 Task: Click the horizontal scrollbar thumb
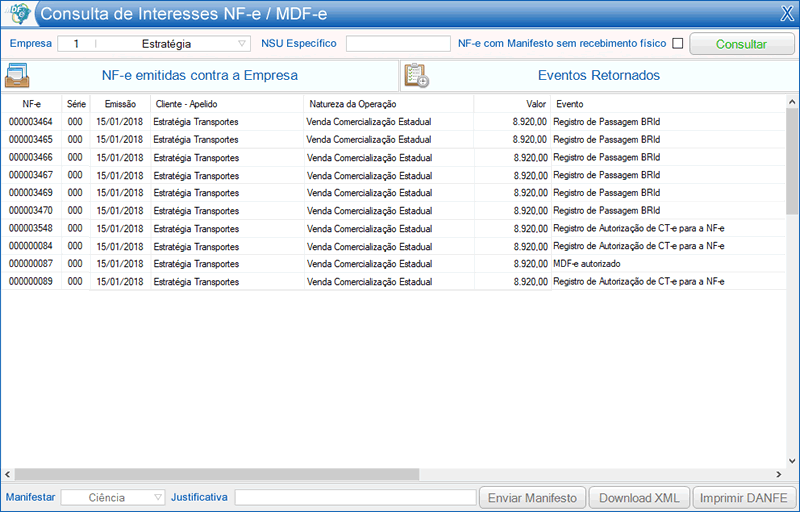coord(217,474)
